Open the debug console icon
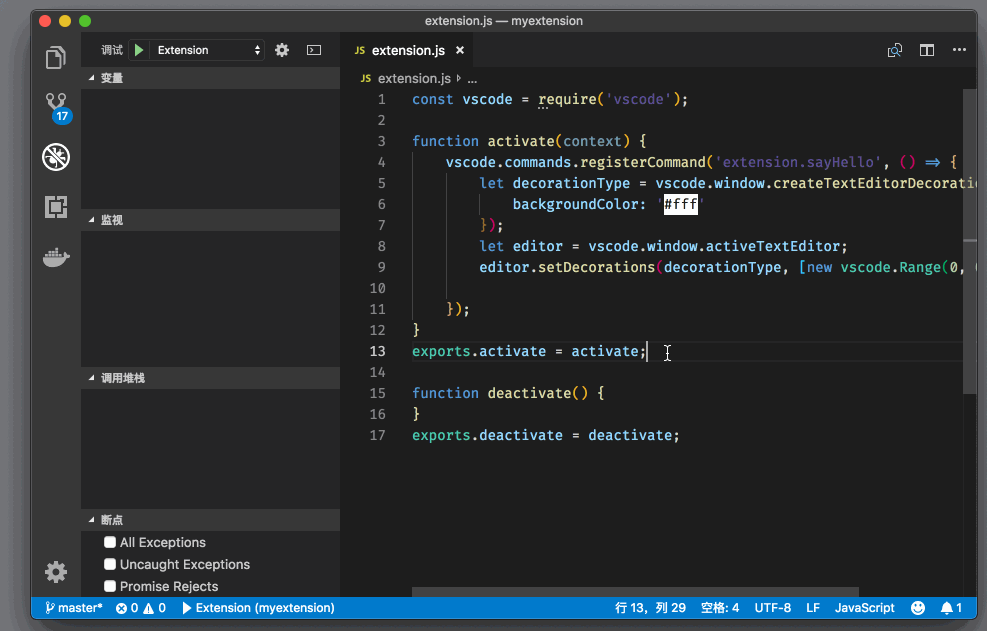Image resolution: width=987 pixels, height=631 pixels. pyautogui.click(x=314, y=50)
